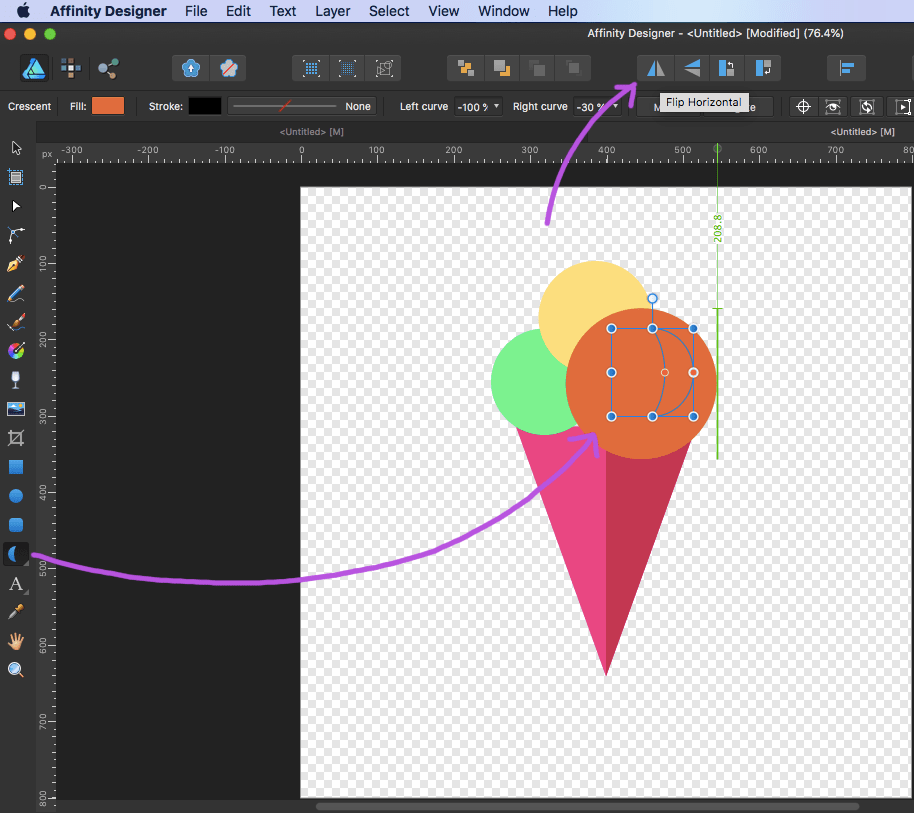The width and height of the screenshot is (914, 813).
Task: Toggle the transform origin crosshair
Action: click(x=802, y=106)
